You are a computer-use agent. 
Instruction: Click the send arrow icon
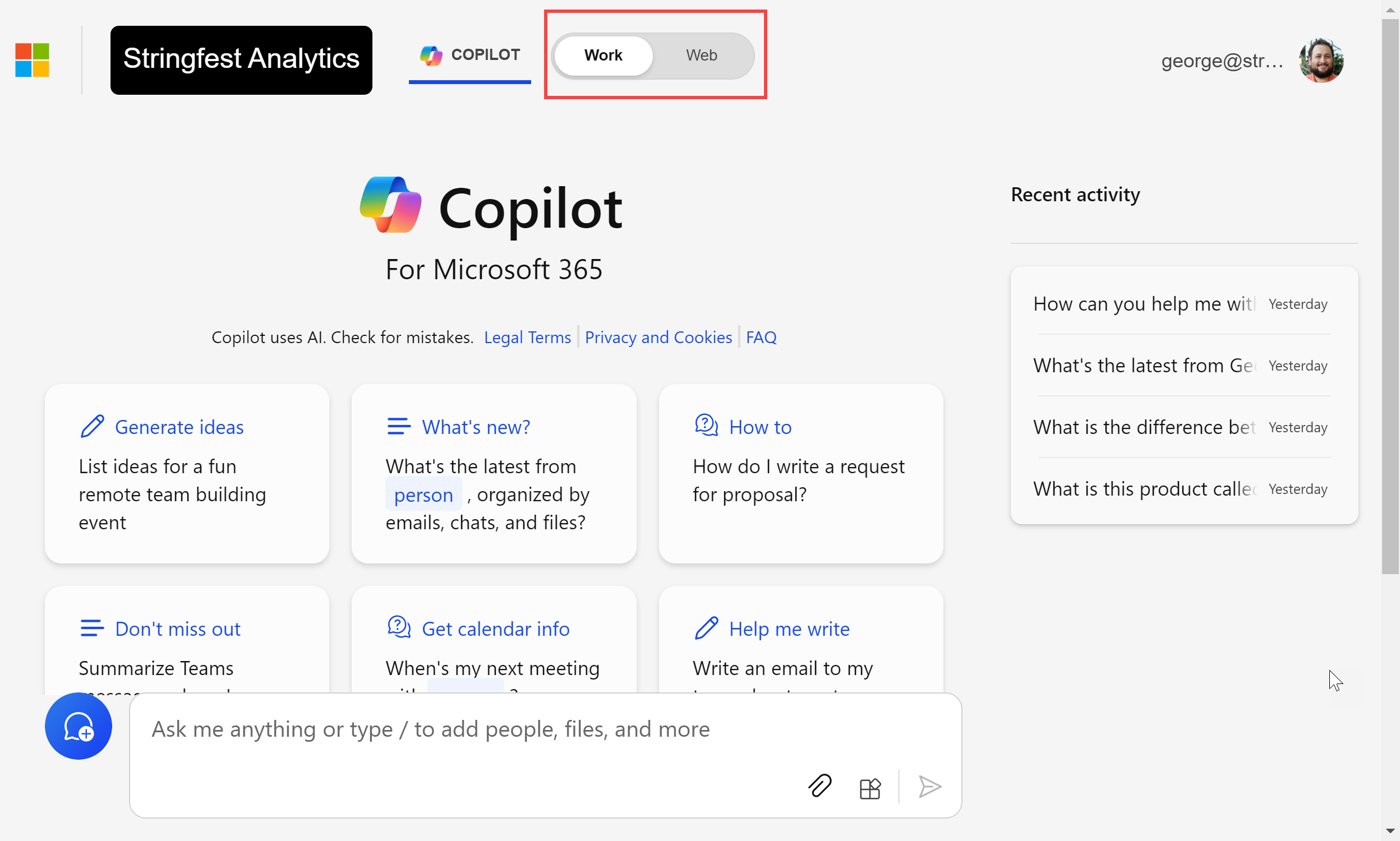pos(929,787)
